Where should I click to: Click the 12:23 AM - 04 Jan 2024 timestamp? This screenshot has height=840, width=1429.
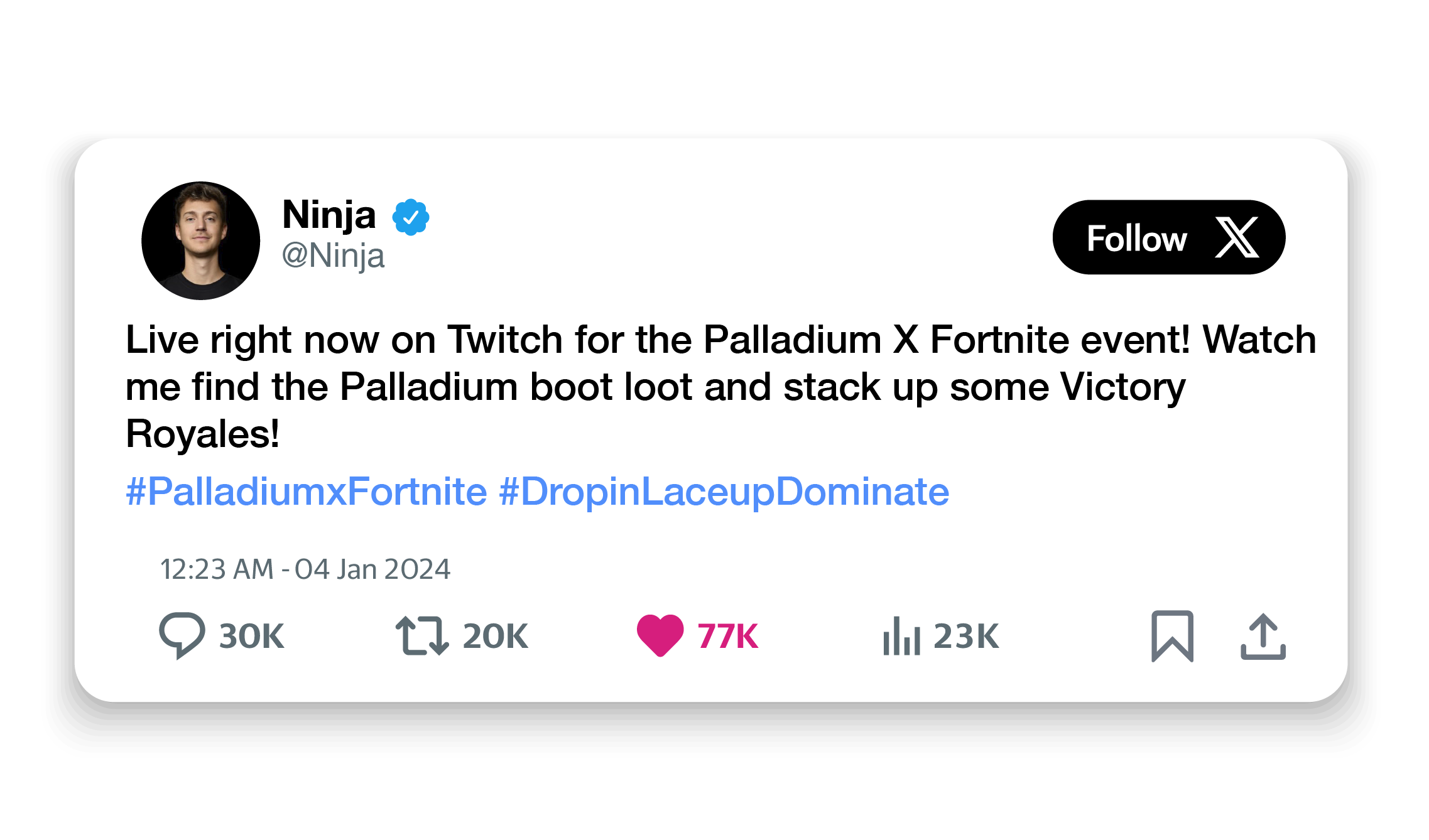[x=305, y=569]
